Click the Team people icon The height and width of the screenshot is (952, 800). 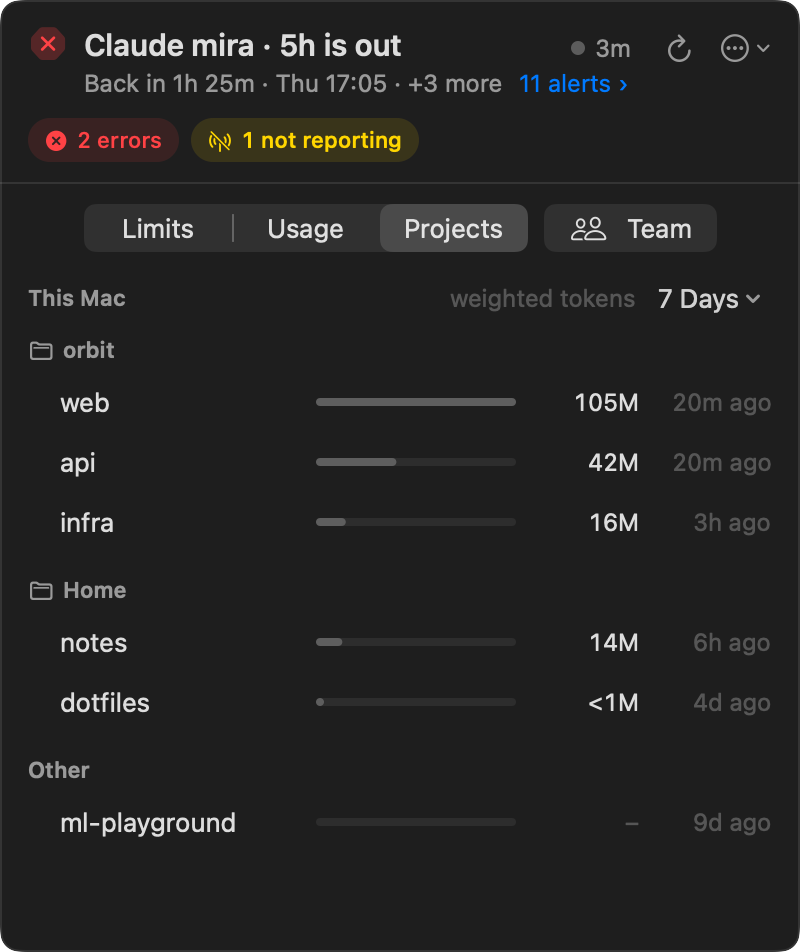(x=588, y=229)
